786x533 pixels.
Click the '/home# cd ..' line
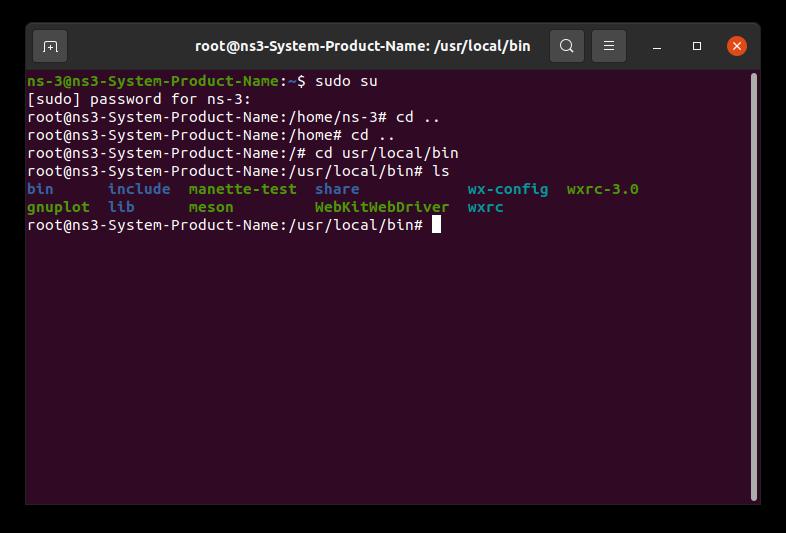pyautogui.click(x=211, y=135)
